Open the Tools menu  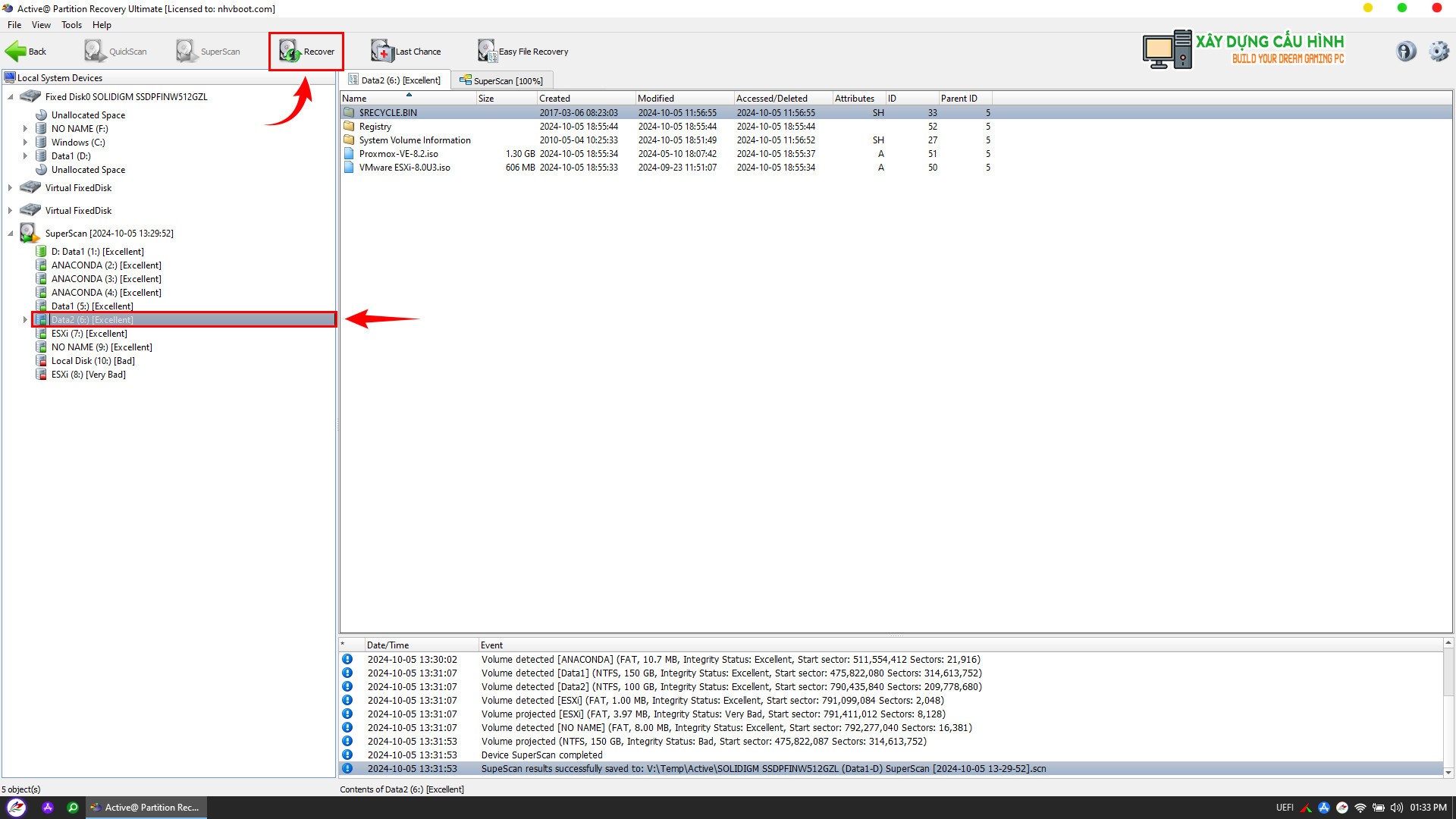point(71,25)
